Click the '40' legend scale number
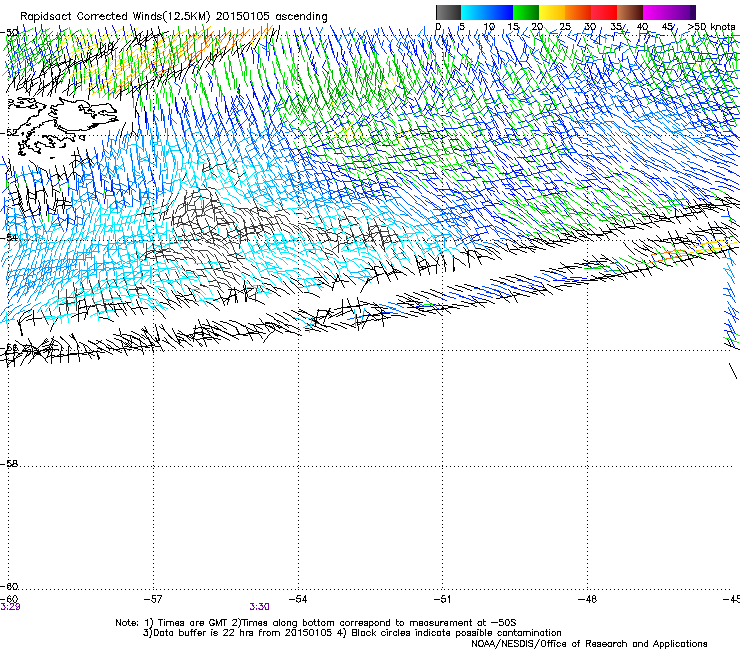The image size is (740, 650). pos(642,27)
